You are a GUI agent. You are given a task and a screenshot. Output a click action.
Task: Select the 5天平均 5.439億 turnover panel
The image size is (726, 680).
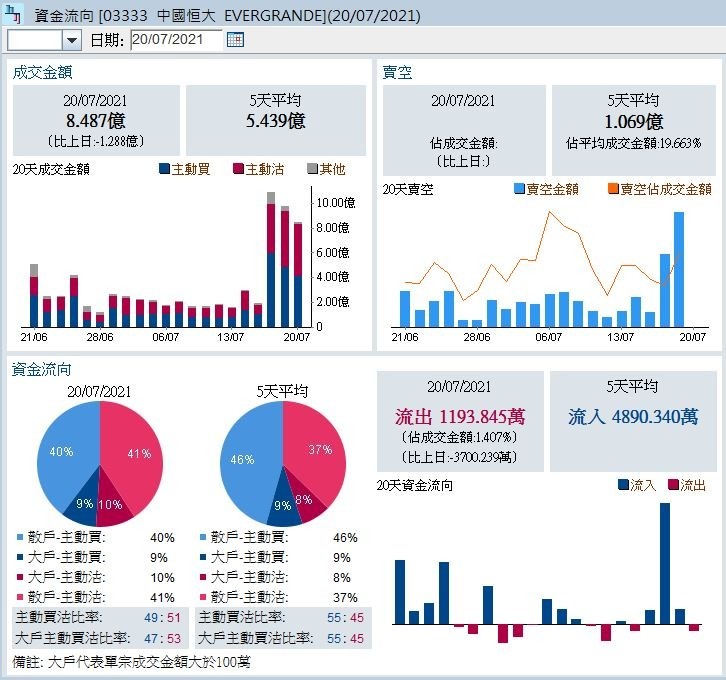click(x=276, y=120)
